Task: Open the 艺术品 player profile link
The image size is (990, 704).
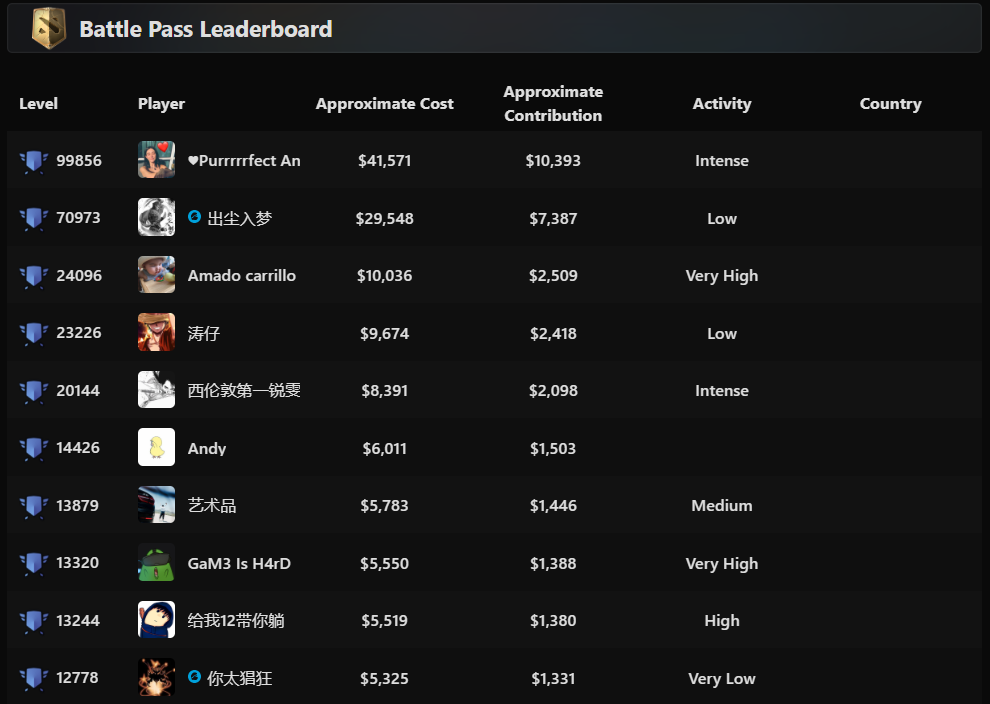Action: (x=212, y=505)
